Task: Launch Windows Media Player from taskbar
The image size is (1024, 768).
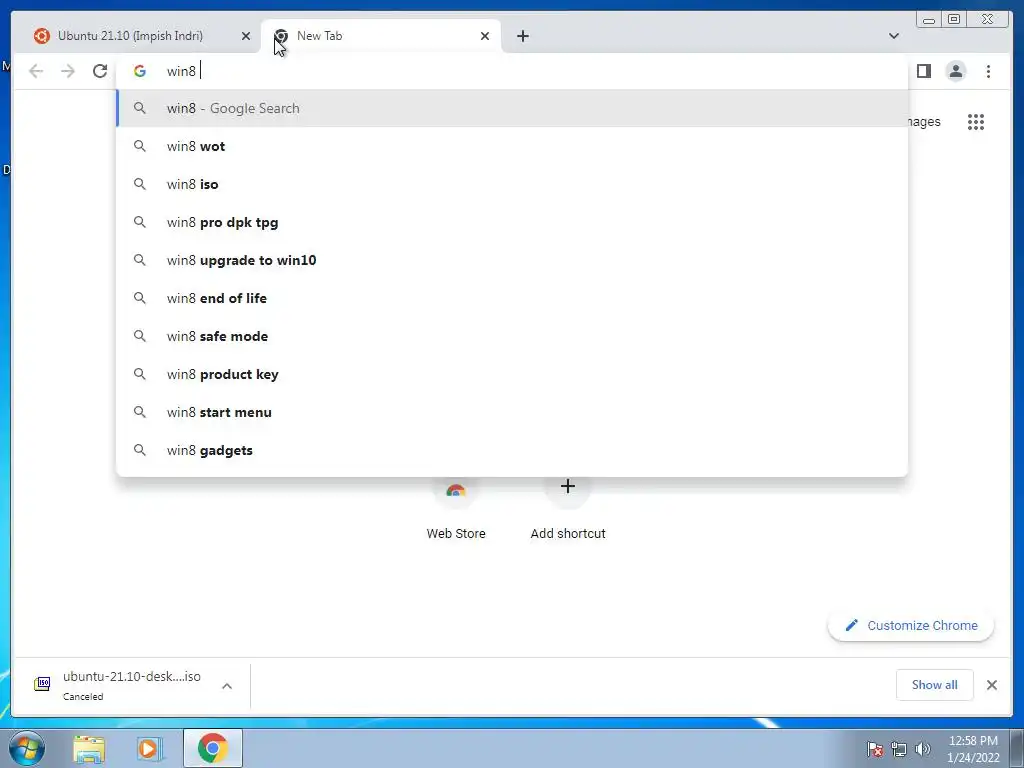Action: point(150,749)
